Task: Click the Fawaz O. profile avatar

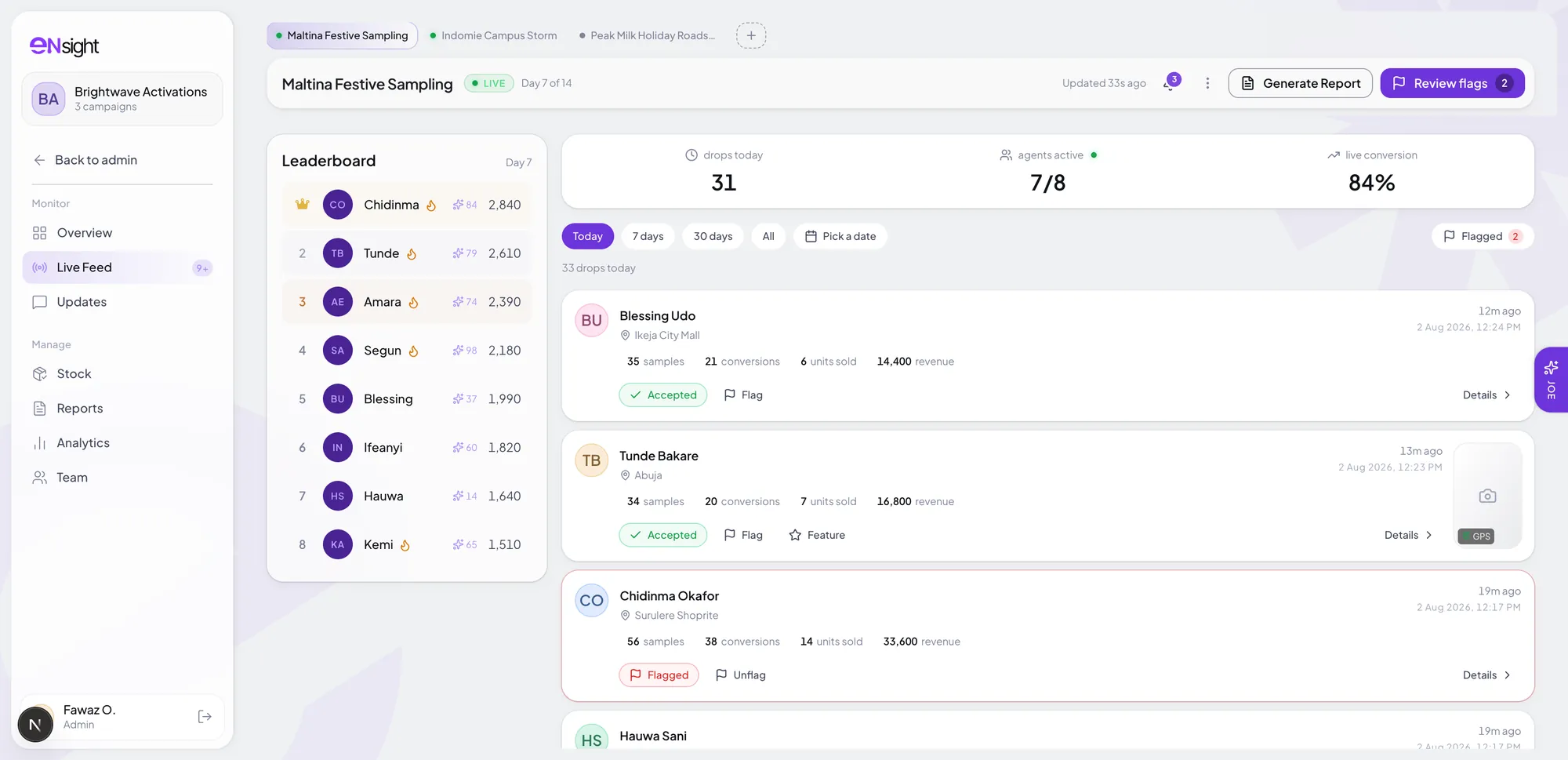Action: coord(35,722)
